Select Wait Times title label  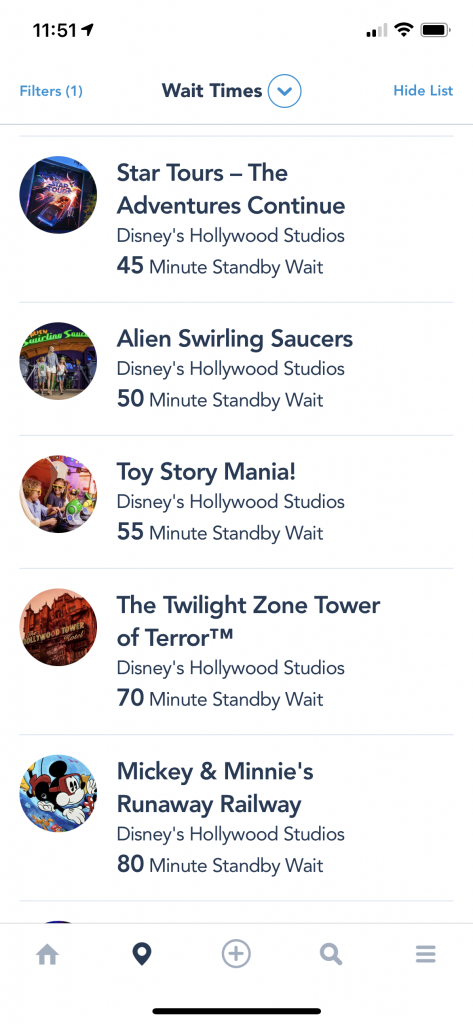[x=212, y=91]
